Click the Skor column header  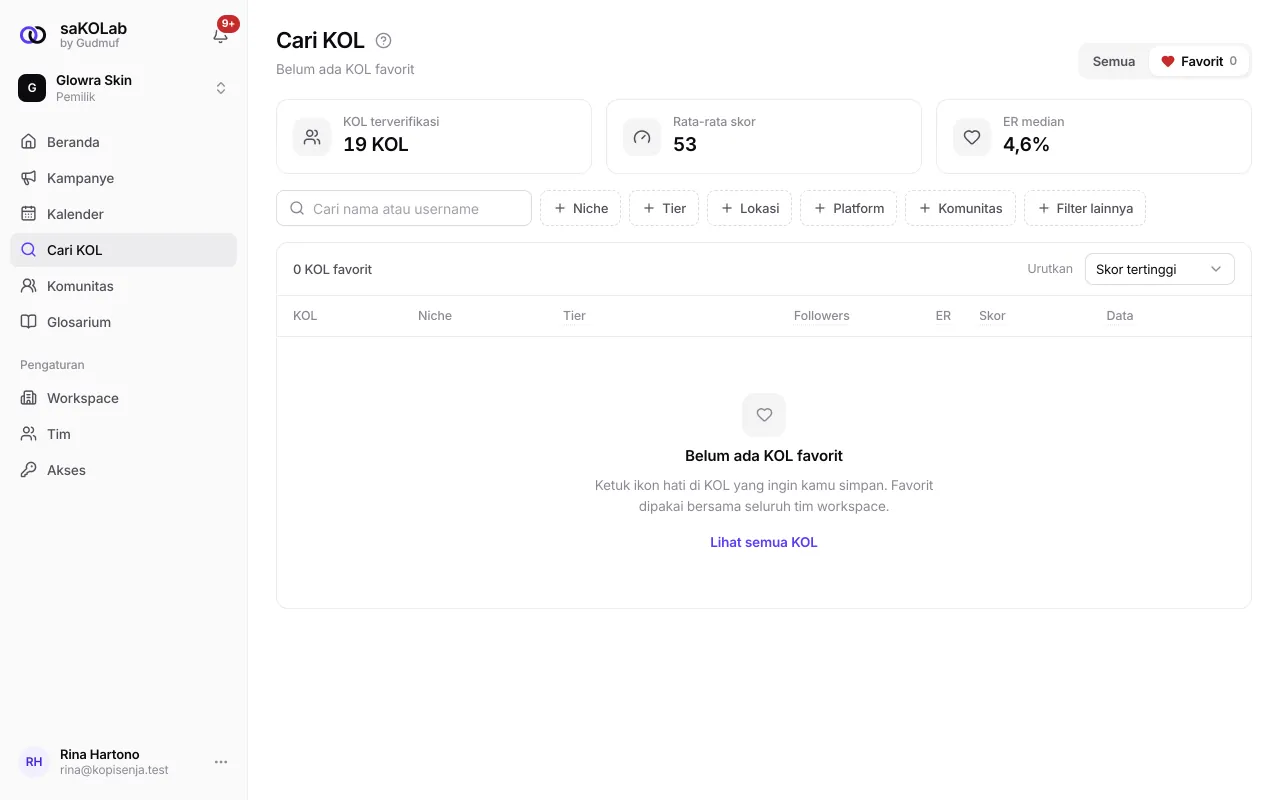click(x=992, y=316)
